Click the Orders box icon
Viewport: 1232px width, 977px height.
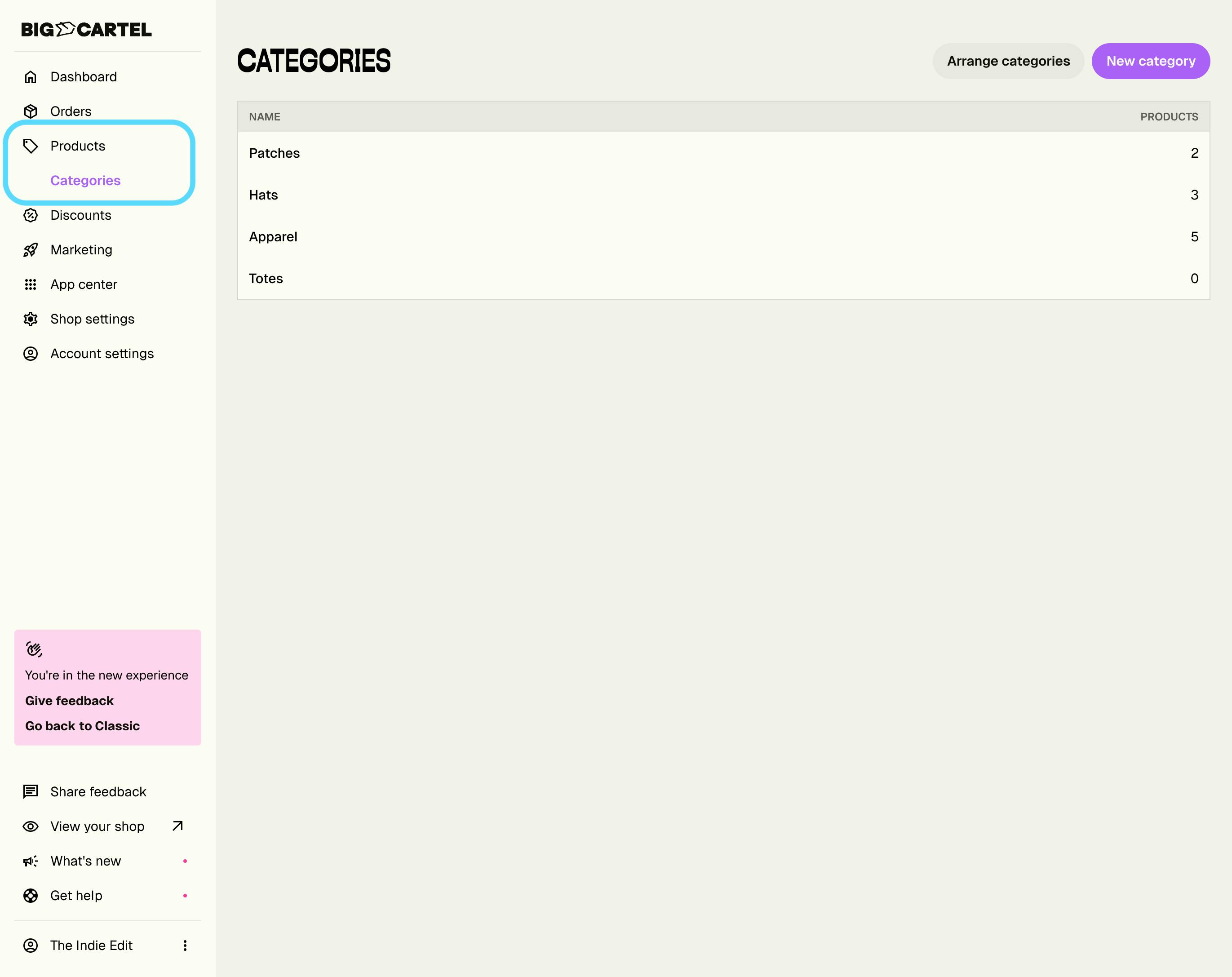(x=30, y=111)
